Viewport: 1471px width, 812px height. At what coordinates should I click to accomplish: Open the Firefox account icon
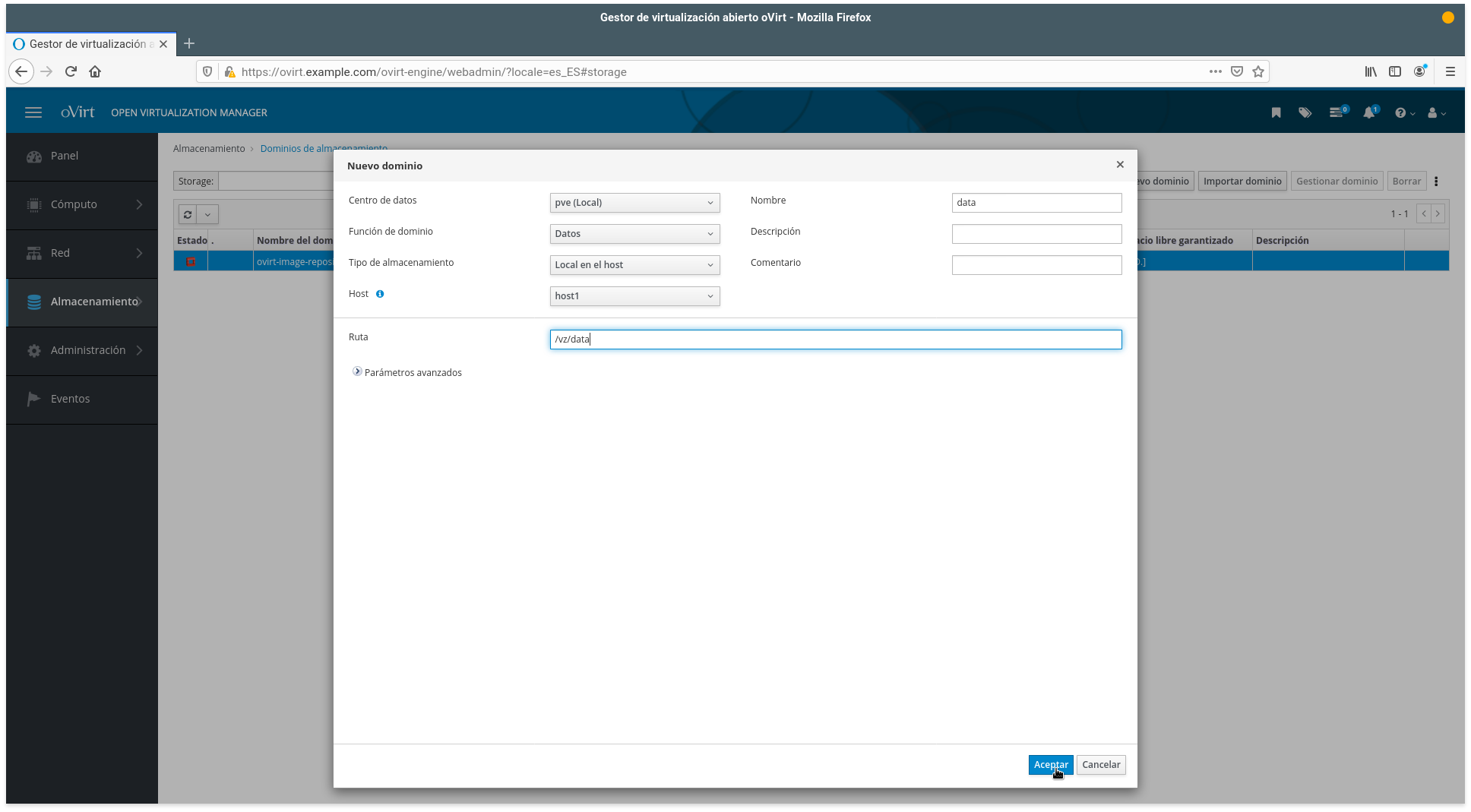pos(1419,71)
